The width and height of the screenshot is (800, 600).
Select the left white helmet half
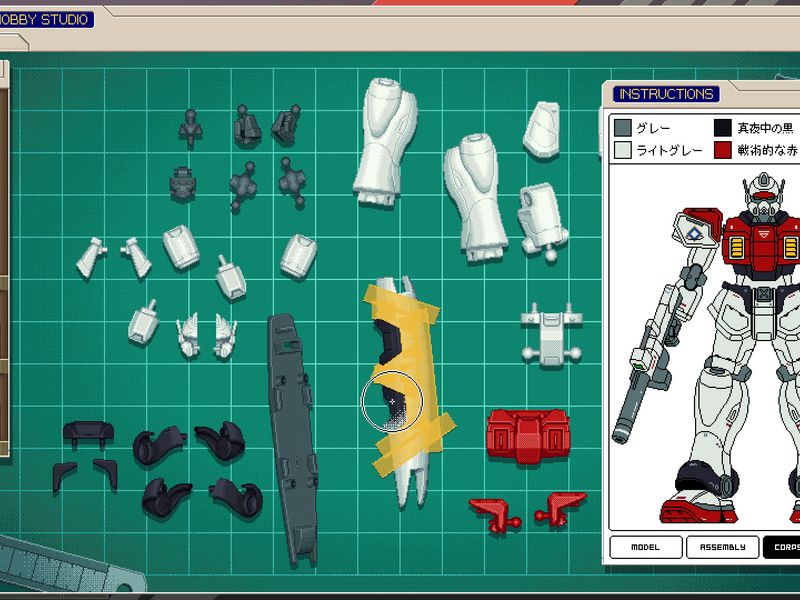[x=188, y=336]
